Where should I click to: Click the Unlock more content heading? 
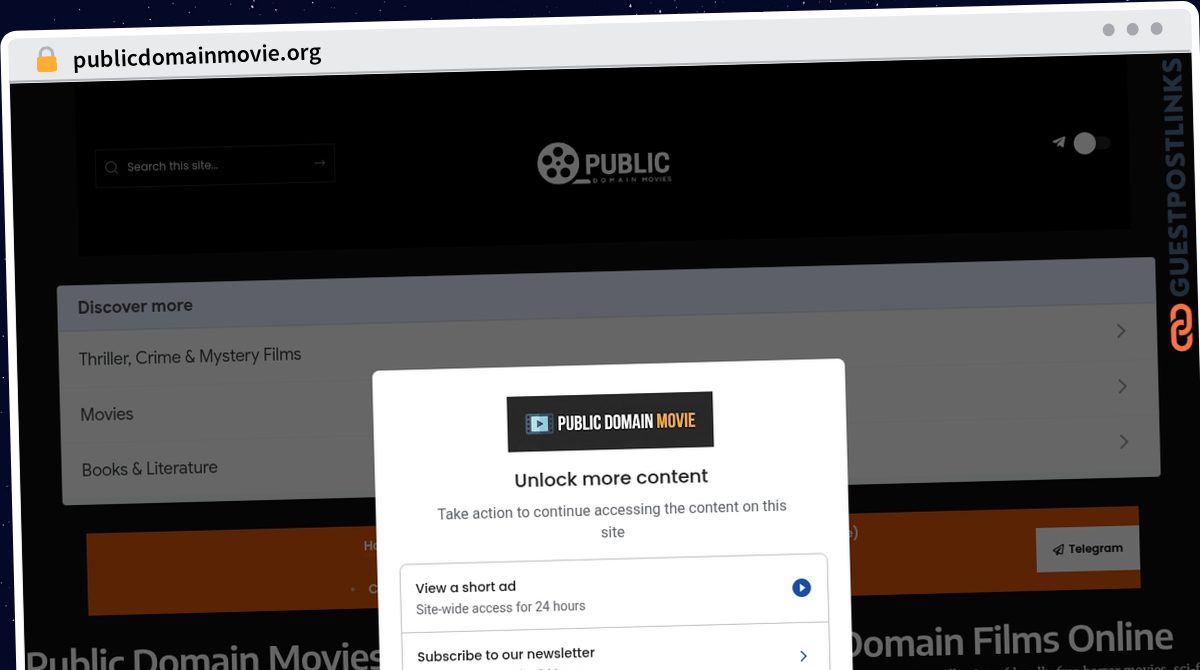(611, 479)
